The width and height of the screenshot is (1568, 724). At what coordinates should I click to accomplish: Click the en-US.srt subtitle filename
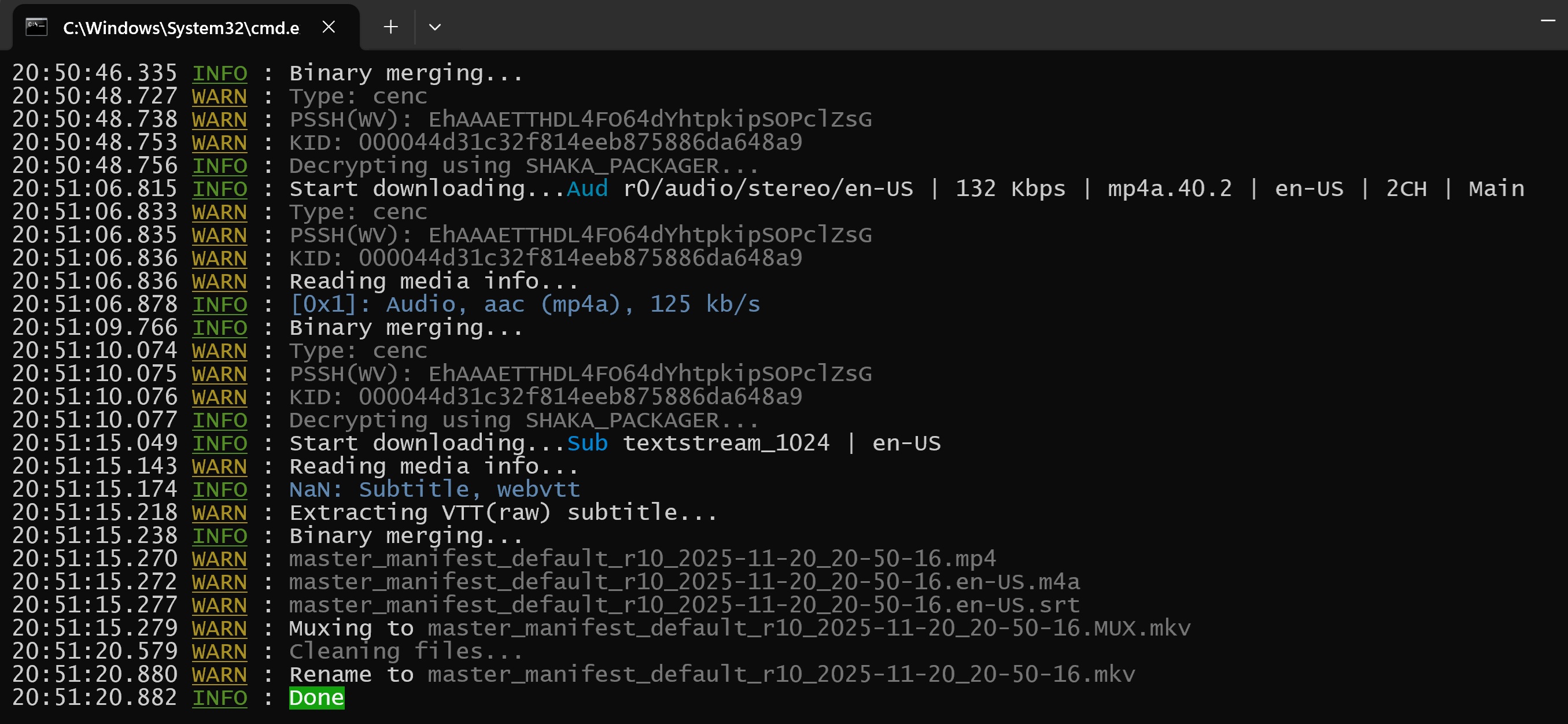coord(684,605)
